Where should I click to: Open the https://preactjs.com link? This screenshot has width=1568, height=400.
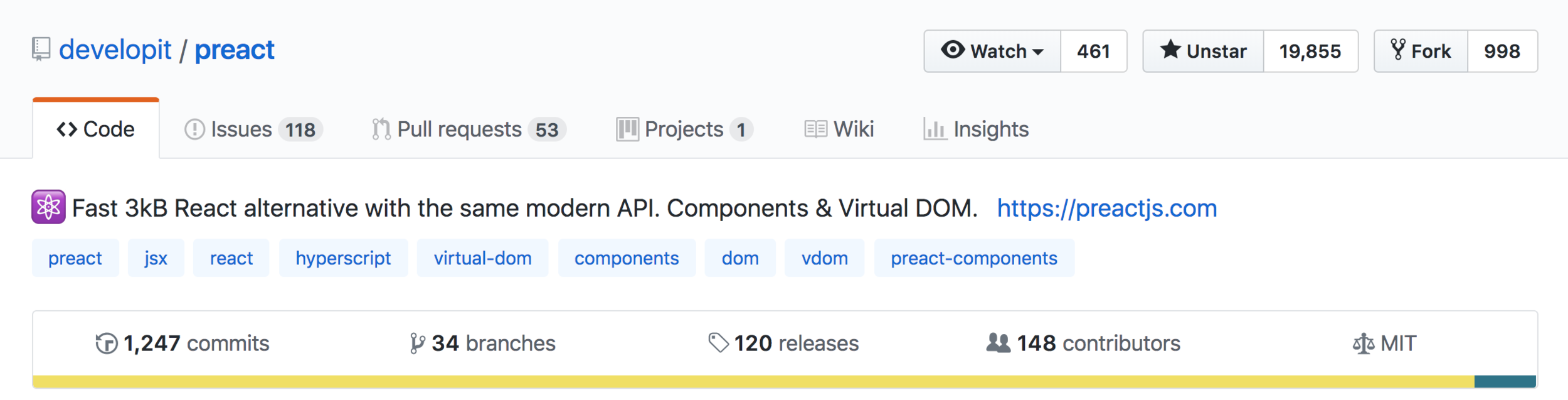(1107, 208)
